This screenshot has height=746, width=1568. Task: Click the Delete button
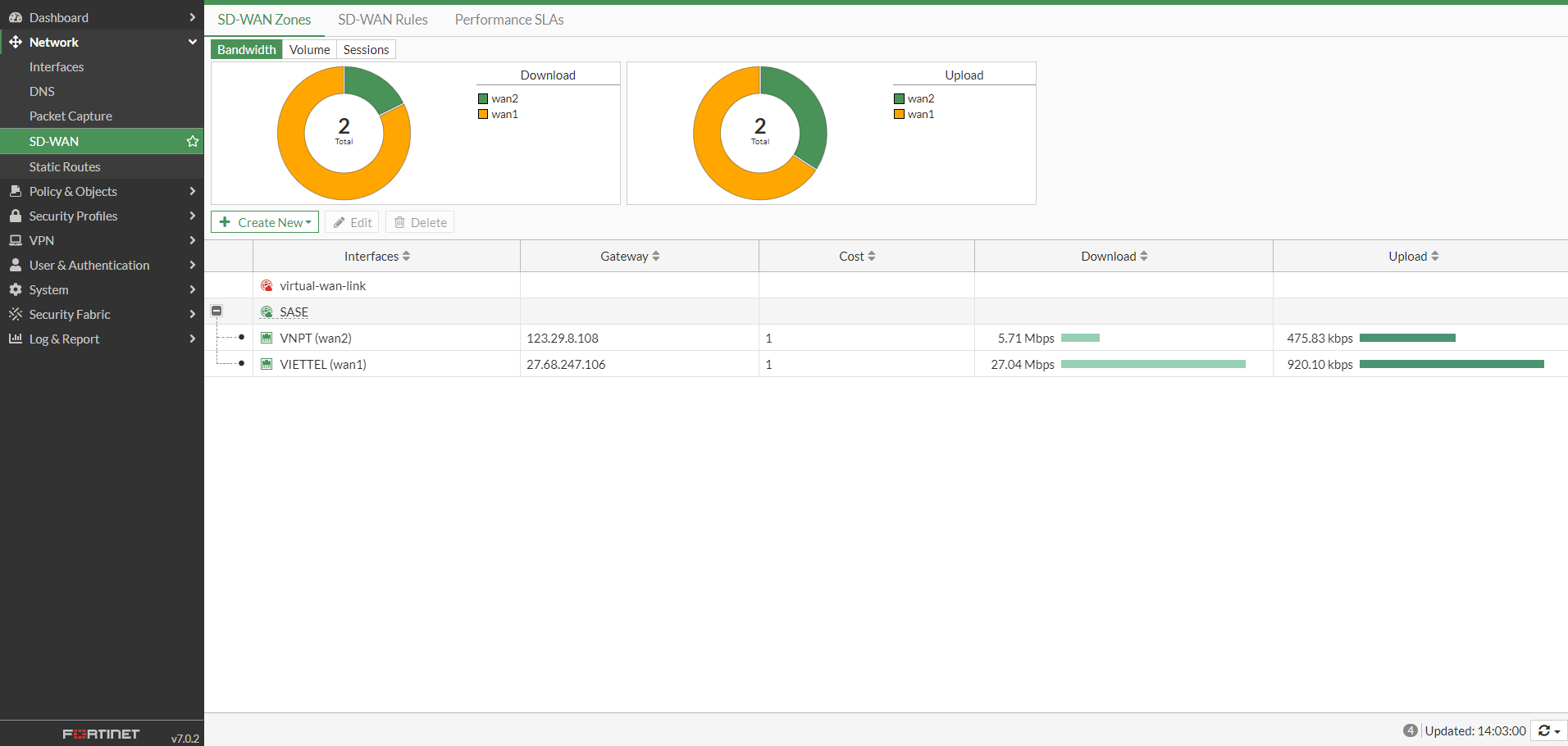(x=420, y=222)
